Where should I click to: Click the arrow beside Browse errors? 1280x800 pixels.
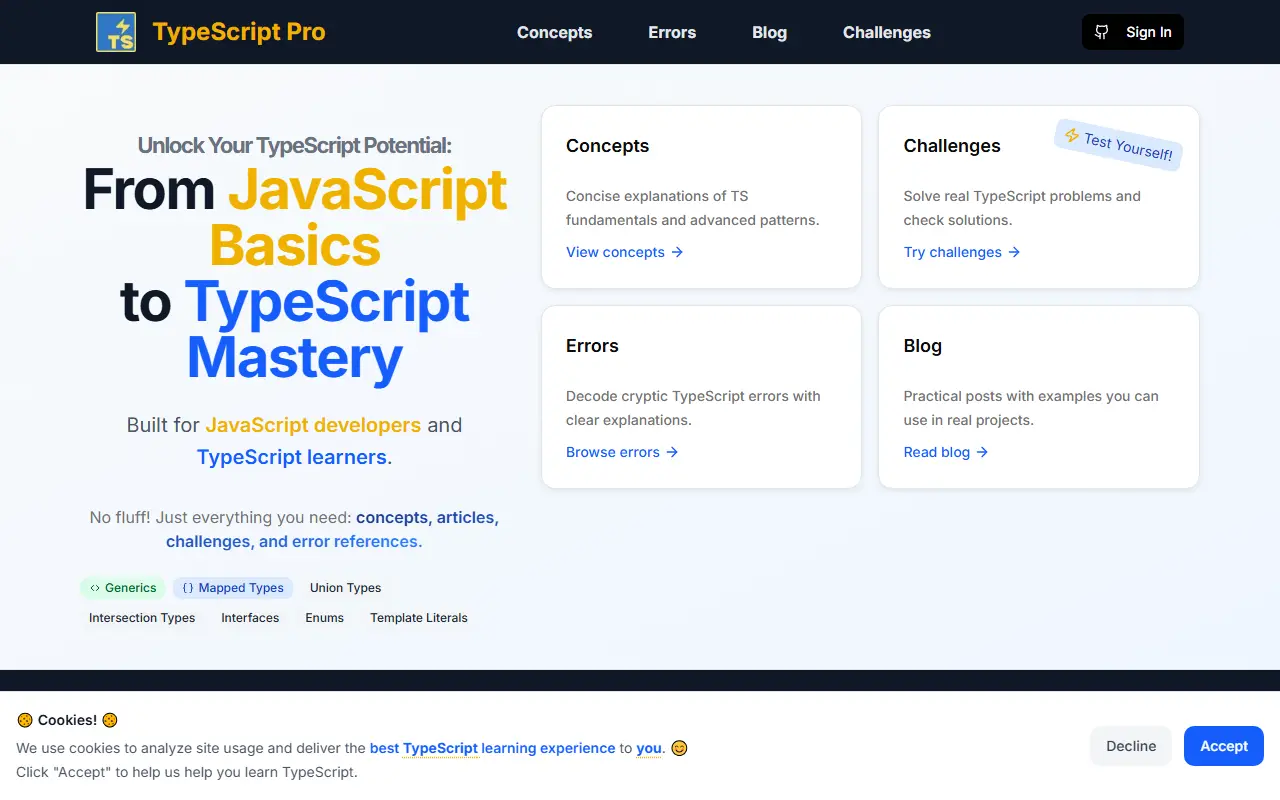point(672,452)
